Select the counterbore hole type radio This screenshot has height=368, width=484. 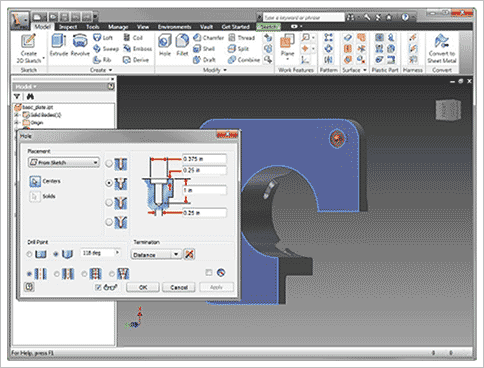tap(109, 183)
